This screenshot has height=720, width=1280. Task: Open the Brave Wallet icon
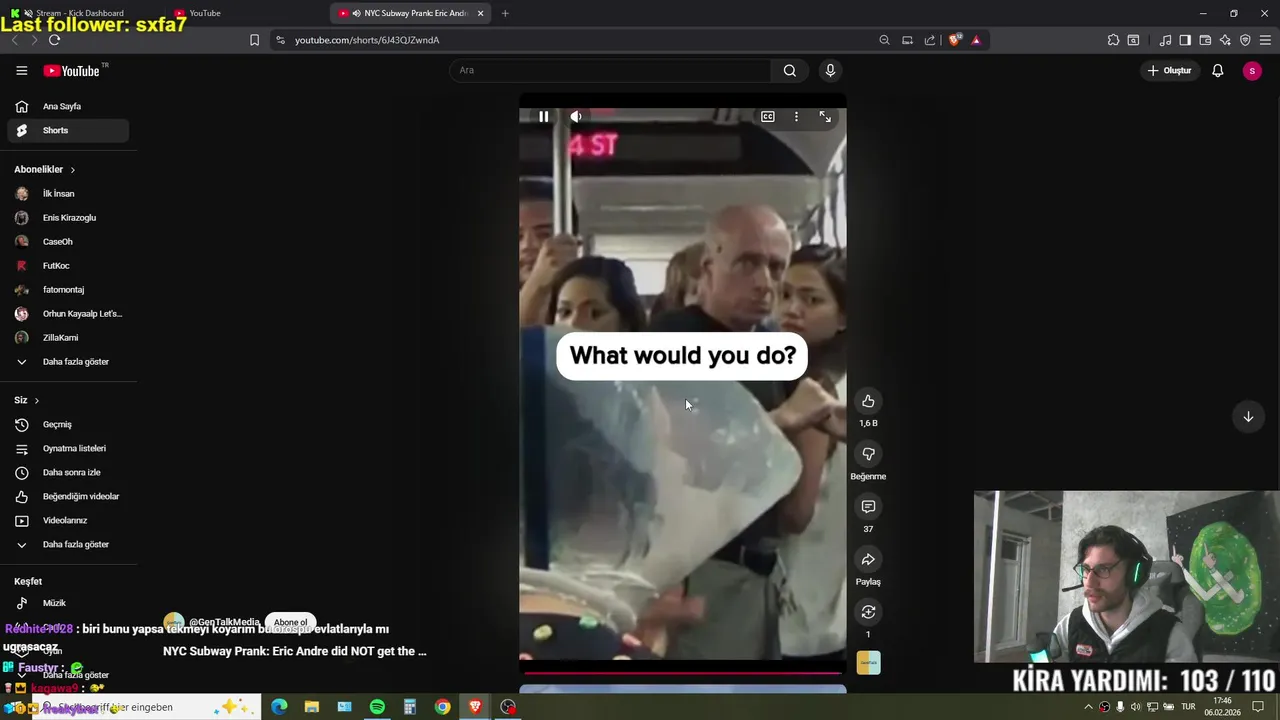click(x=1205, y=40)
